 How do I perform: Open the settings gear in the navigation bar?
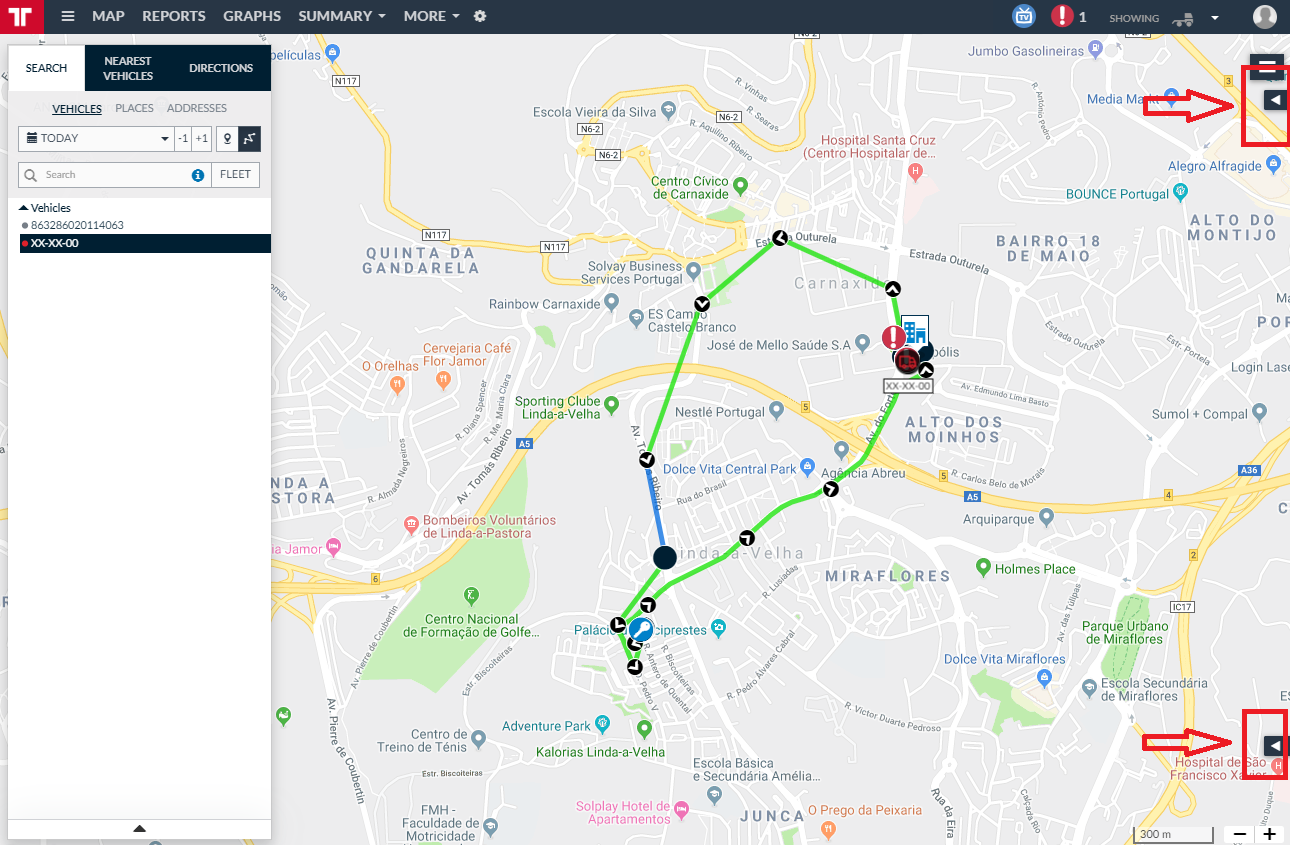[x=480, y=16]
